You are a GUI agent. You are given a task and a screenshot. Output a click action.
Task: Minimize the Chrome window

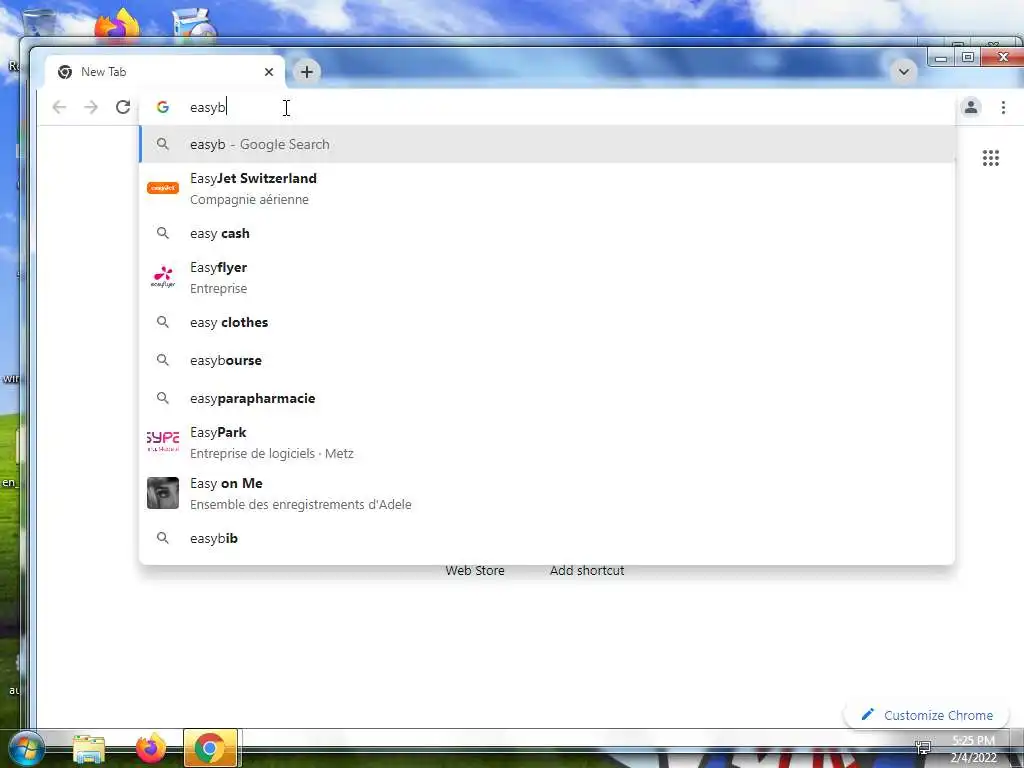tap(941, 58)
